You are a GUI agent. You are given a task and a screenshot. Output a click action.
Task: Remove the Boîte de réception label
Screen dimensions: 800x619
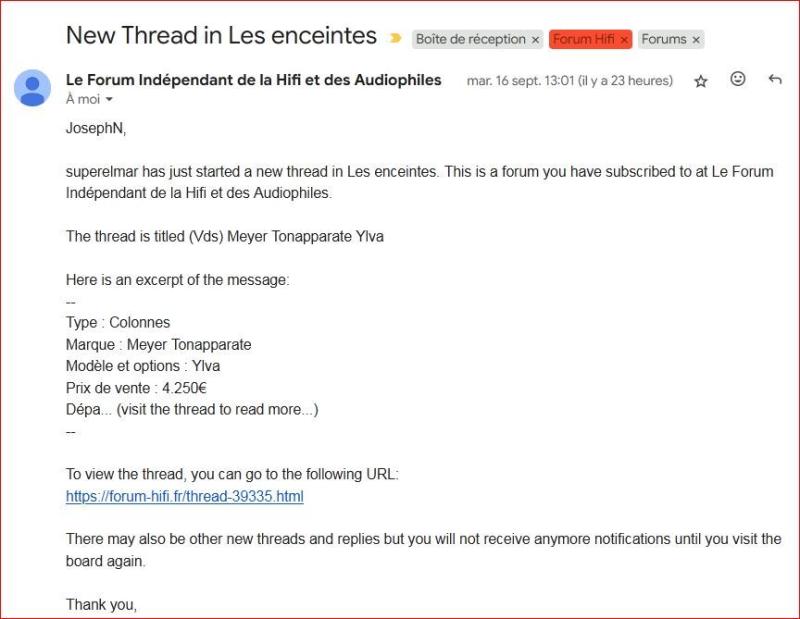point(535,40)
